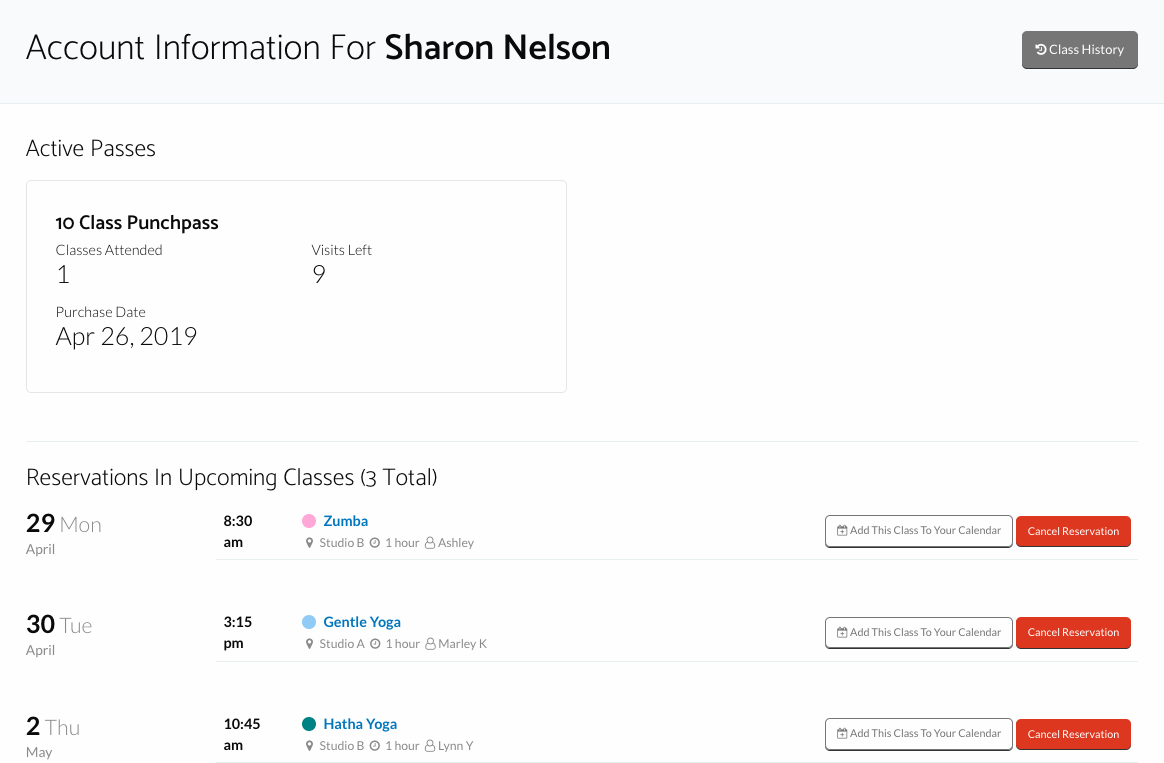Open the Zumba class link
The image size is (1164, 763).
(345, 521)
